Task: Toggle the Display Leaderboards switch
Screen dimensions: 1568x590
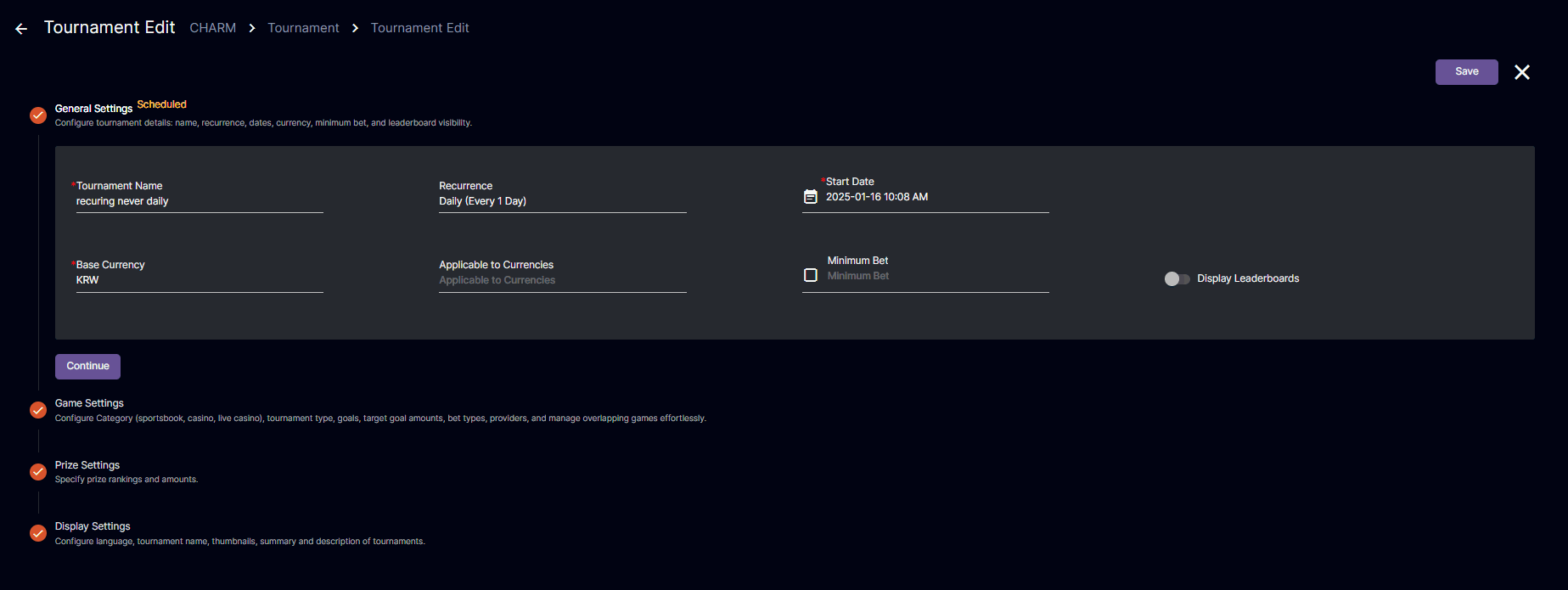Action: (1177, 278)
